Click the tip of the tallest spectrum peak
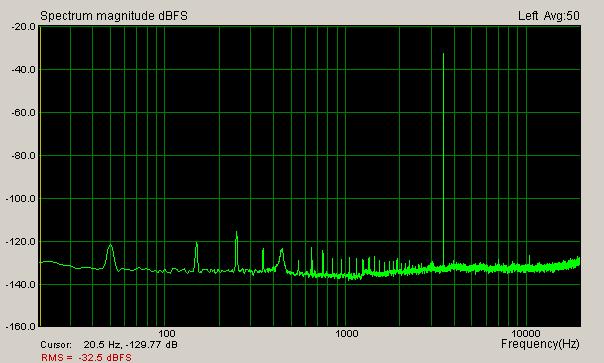604x363 pixels. pyautogui.click(x=443, y=54)
